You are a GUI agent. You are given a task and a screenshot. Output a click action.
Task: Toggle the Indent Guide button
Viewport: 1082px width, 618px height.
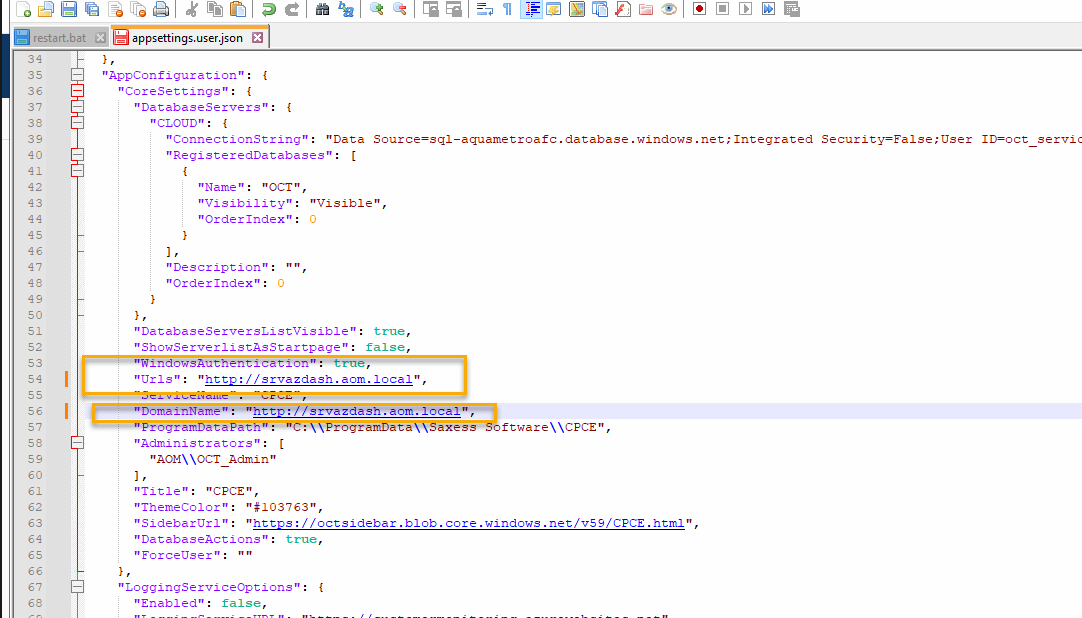pyautogui.click(x=530, y=9)
